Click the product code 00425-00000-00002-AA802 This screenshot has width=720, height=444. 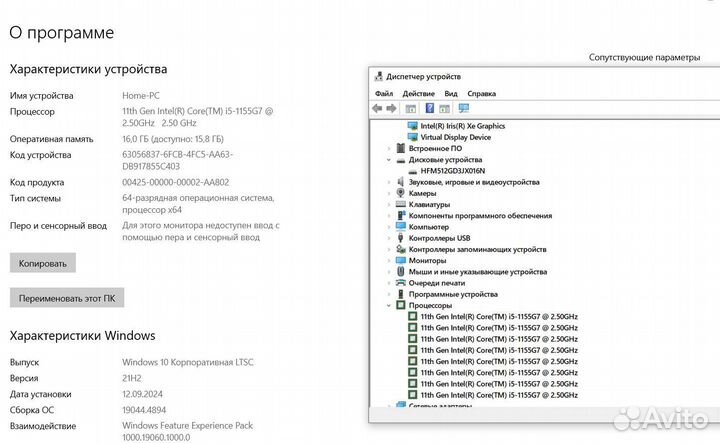[175, 182]
